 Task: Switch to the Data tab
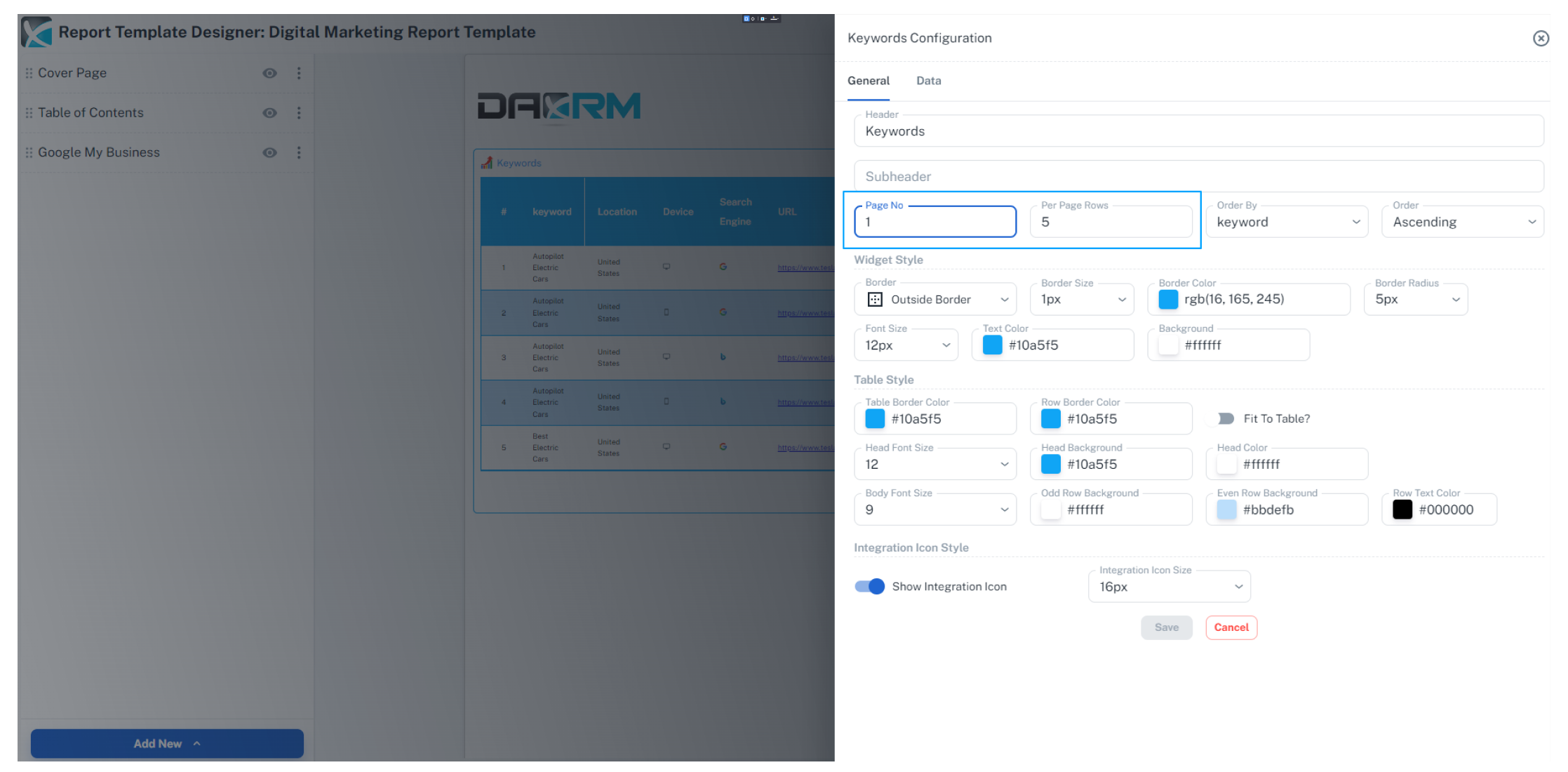coord(928,81)
